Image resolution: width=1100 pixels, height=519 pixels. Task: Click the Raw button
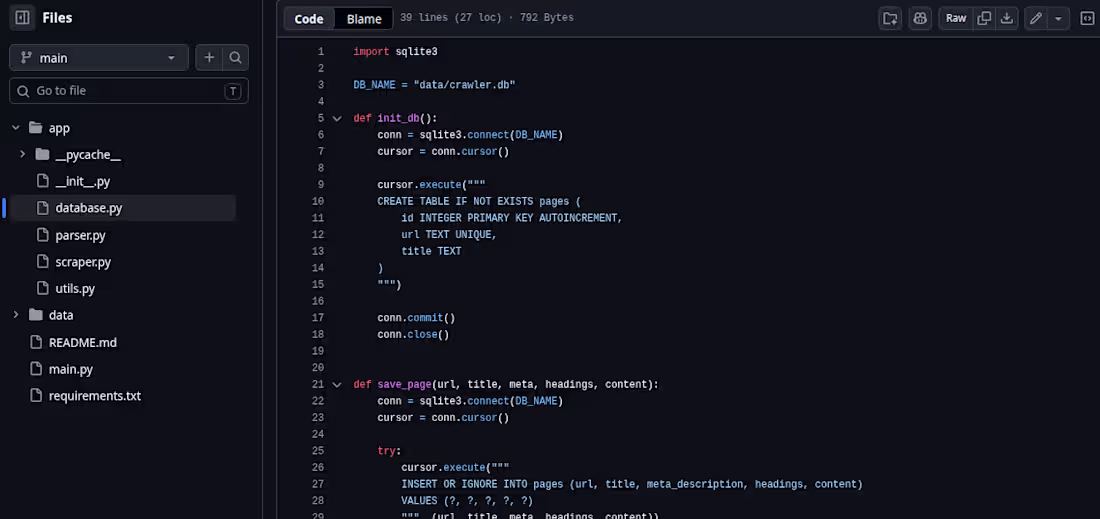(x=955, y=18)
